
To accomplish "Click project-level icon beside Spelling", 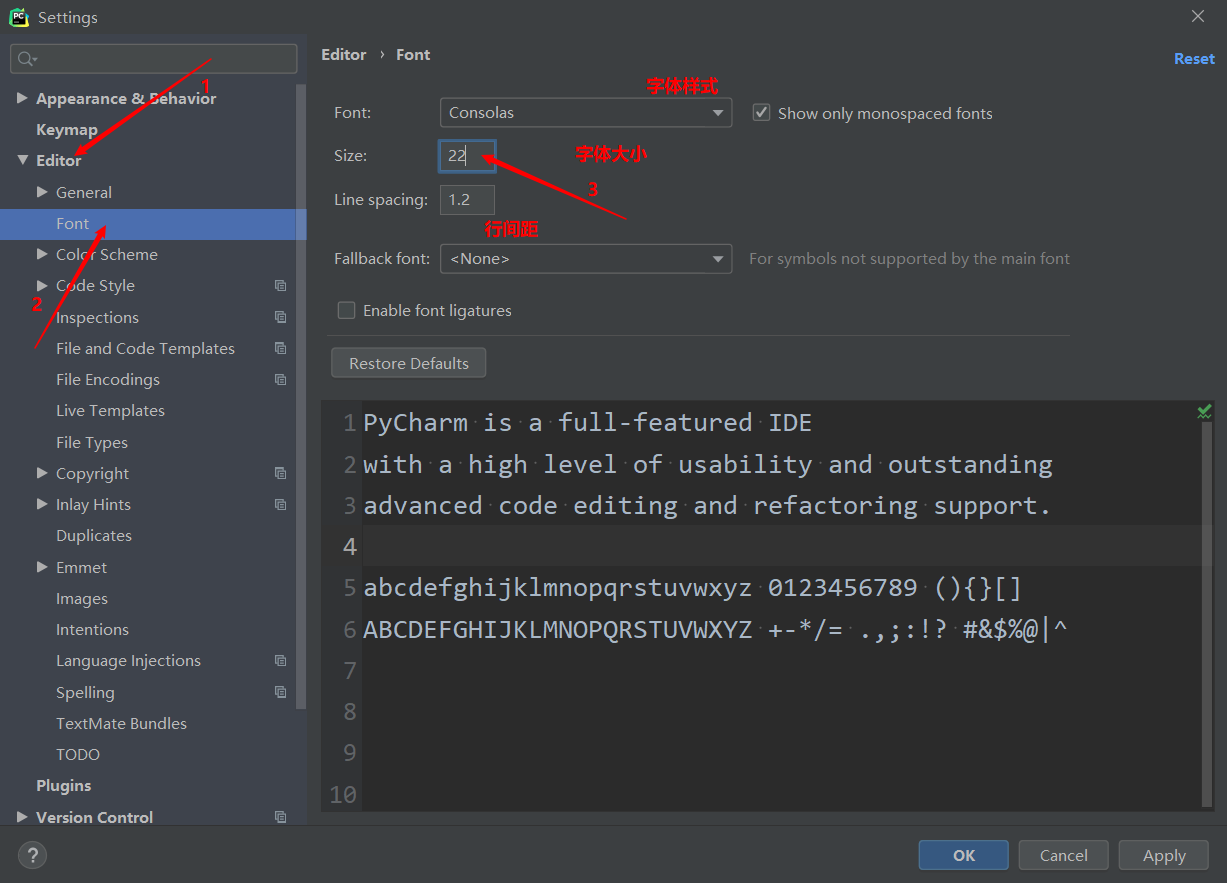I will [x=280, y=692].
